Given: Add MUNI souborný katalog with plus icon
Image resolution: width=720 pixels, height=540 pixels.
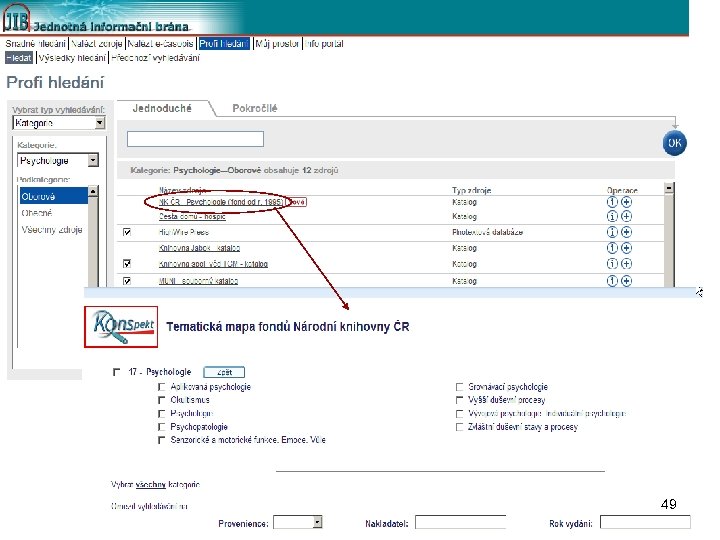Looking at the screenshot, I should tap(626, 281).
